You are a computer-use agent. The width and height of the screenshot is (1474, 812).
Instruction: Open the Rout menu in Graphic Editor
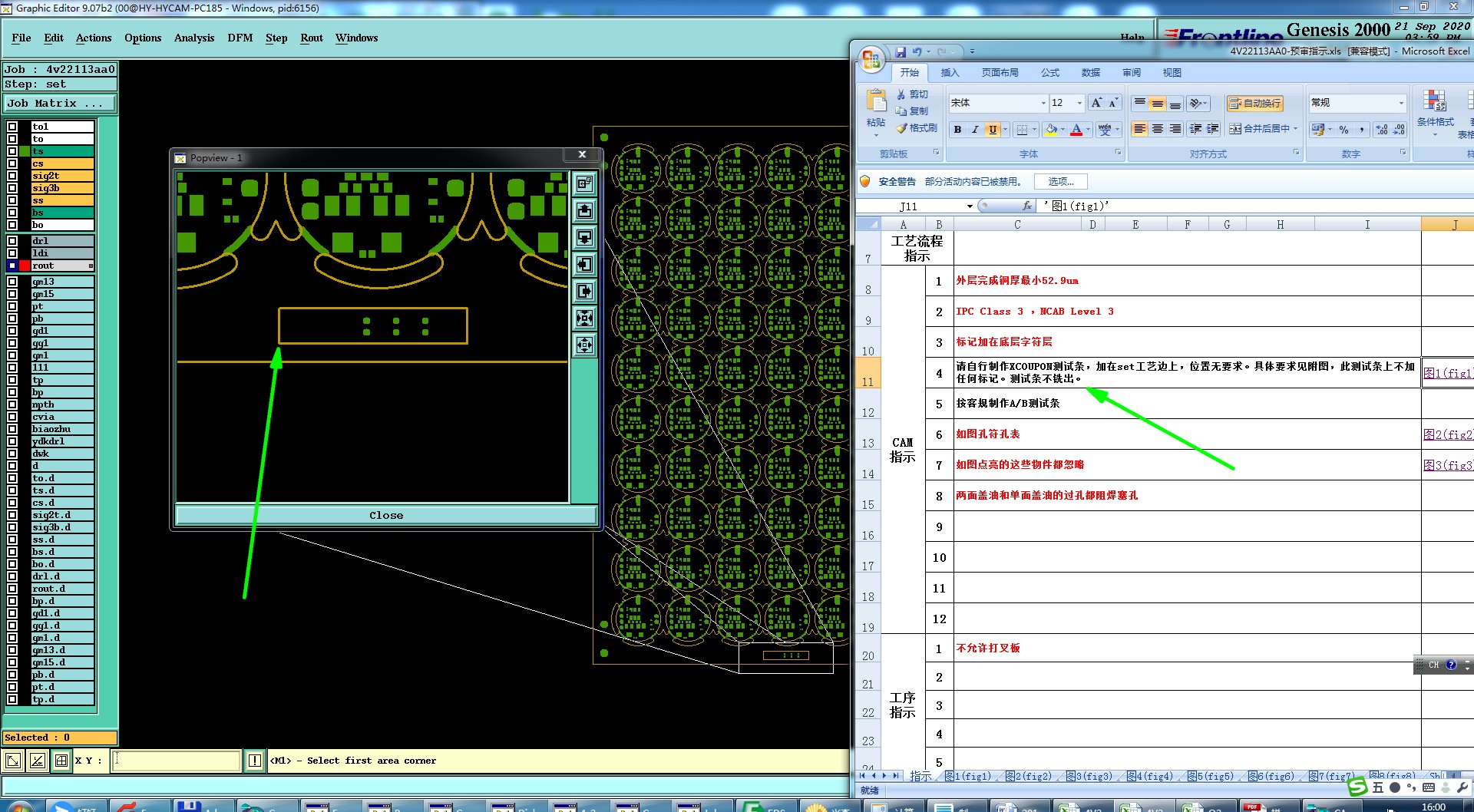tap(312, 38)
